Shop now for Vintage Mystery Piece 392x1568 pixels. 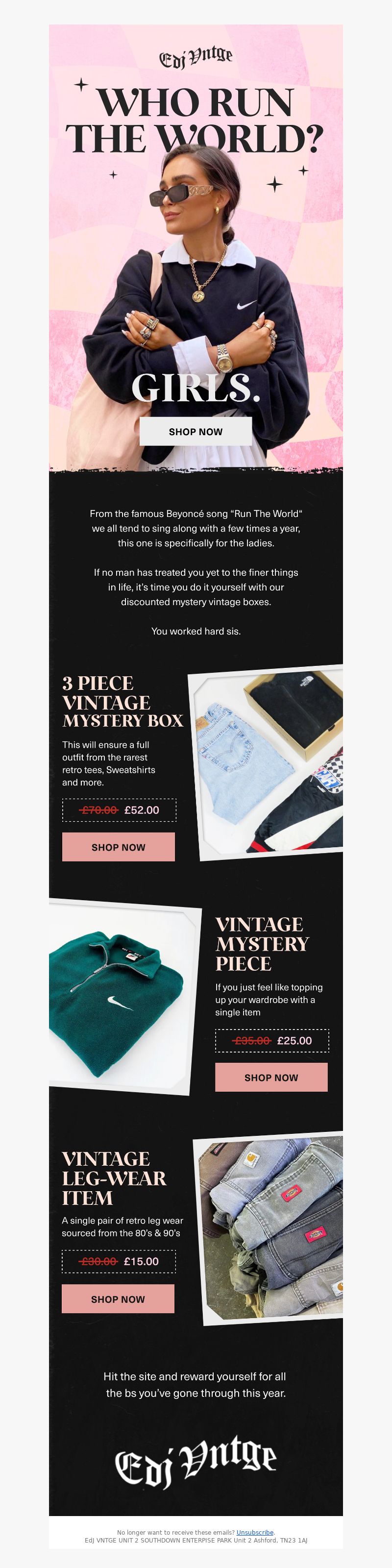(271, 1078)
